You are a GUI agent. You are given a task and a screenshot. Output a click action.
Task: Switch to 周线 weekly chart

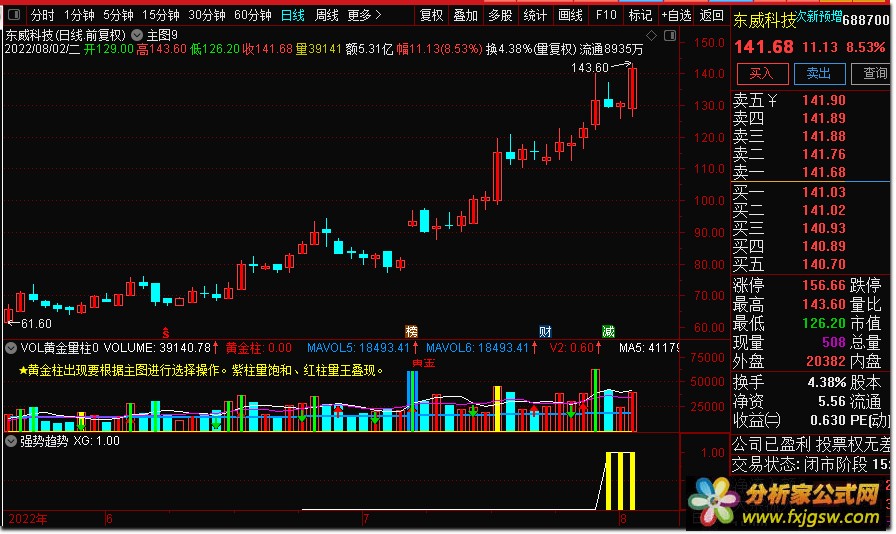click(x=327, y=15)
